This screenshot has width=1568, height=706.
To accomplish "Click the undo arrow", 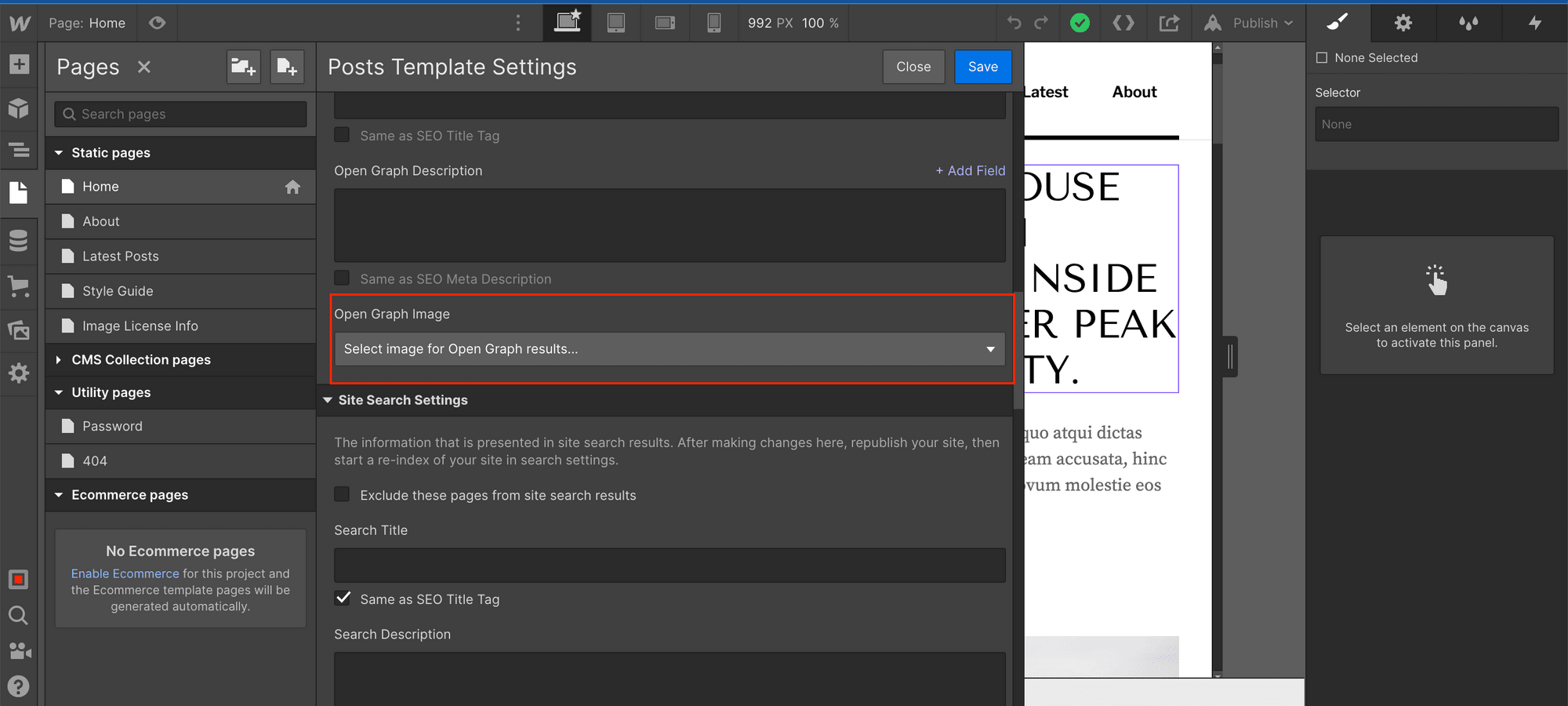I will 1014,23.
